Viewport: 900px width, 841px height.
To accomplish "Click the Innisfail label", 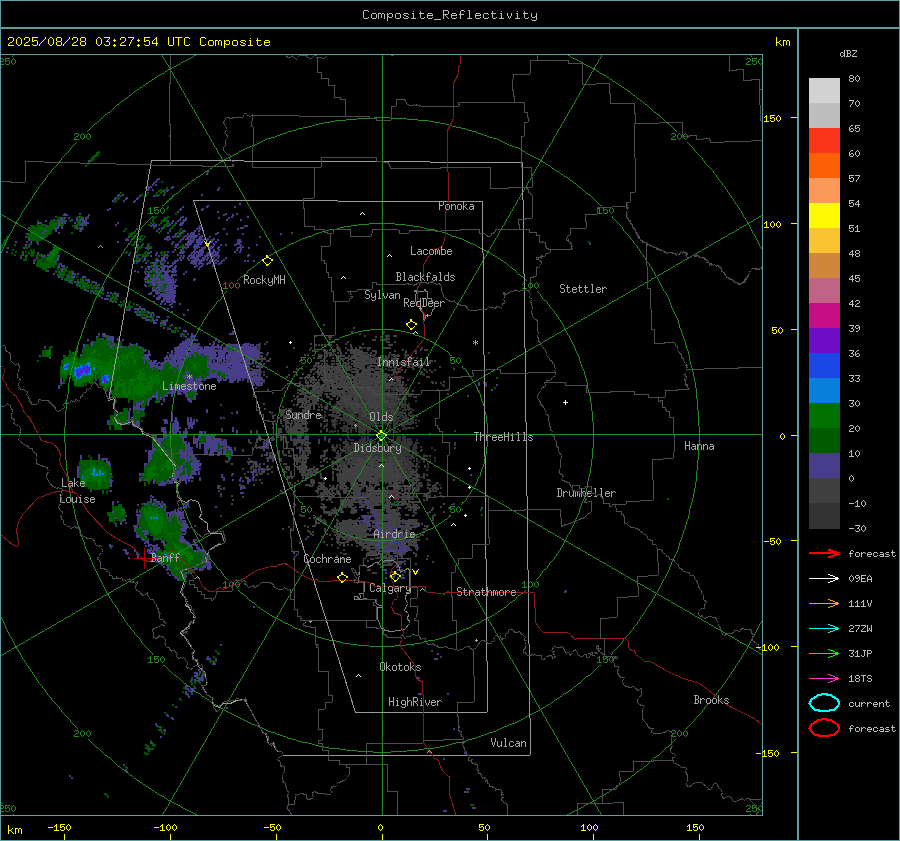I will coord(404,362).
